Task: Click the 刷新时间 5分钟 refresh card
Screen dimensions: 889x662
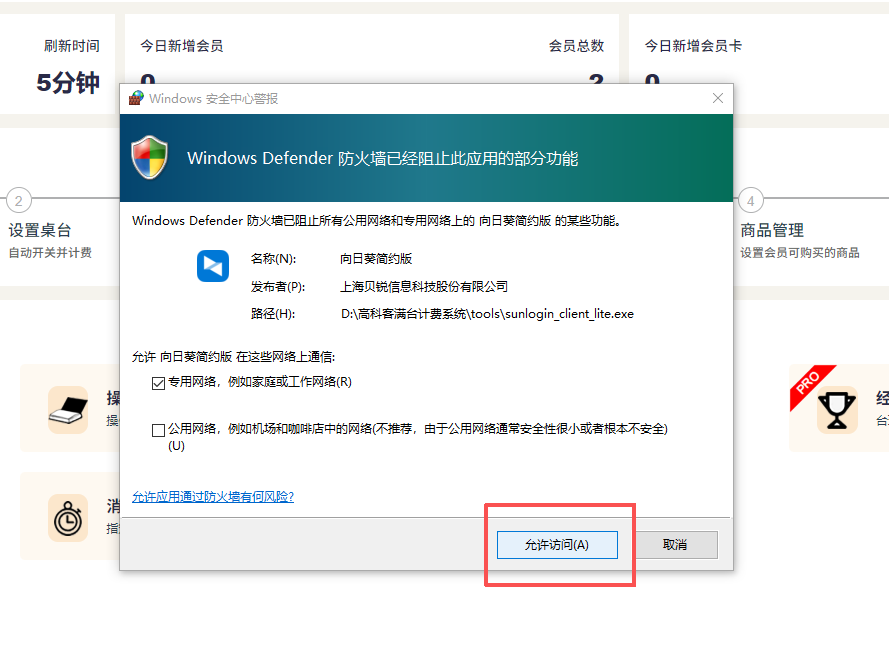Action: click(58, 65)
